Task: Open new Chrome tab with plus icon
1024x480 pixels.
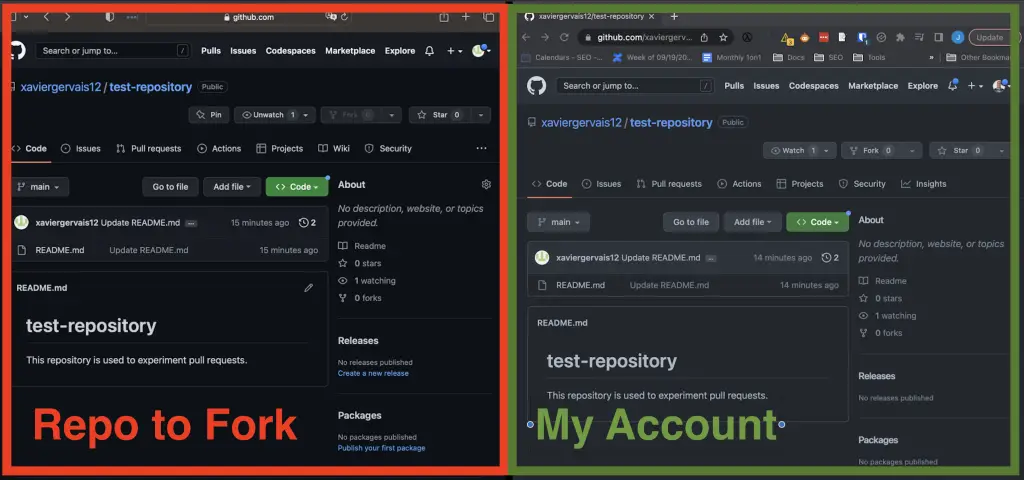Action: (x=674, y=16)
